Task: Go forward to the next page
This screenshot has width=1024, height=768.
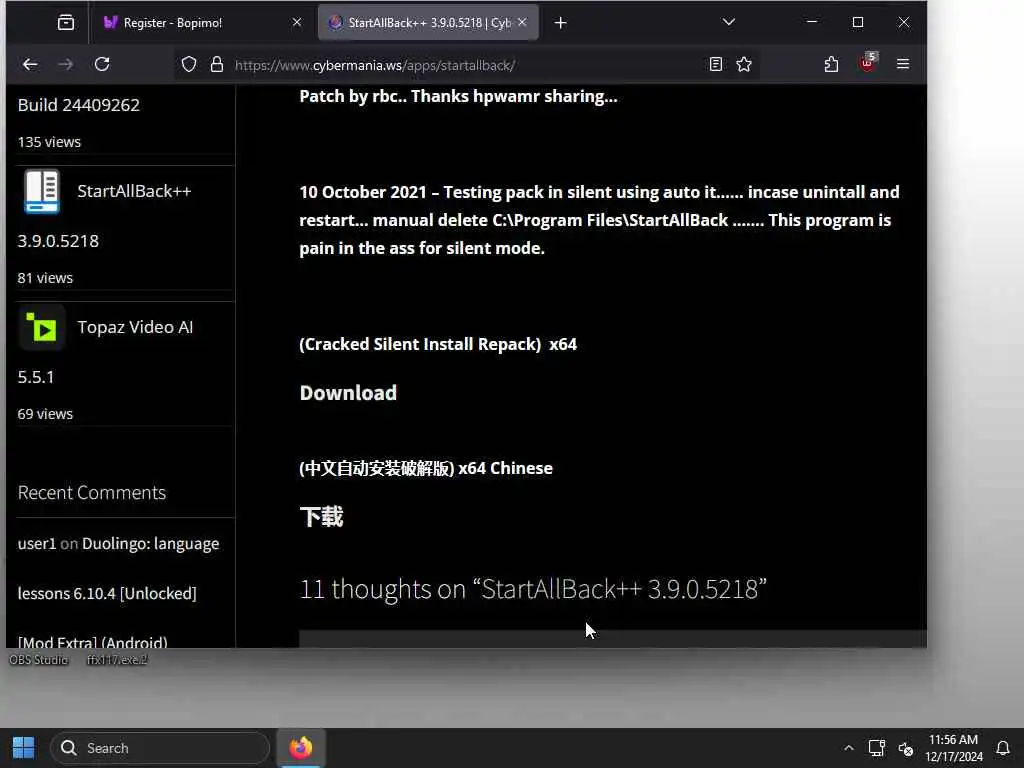Action: [x=65, y=64]
